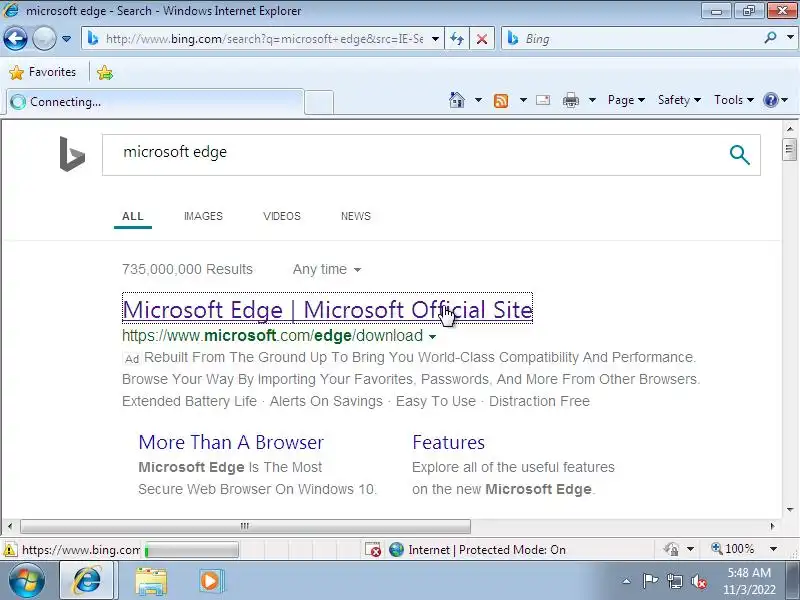The width and height of the screenshot is (800, 600).
Task: Click the muted volume tray icon
Action: click(x=699, y=581)
